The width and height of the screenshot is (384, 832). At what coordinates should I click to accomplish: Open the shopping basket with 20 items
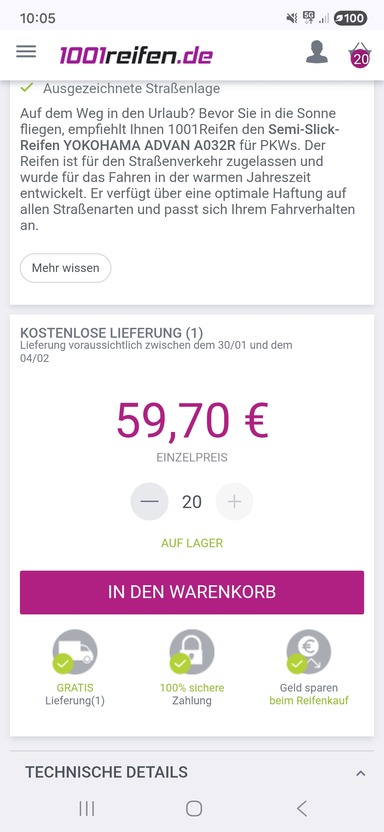coord(360,55)
